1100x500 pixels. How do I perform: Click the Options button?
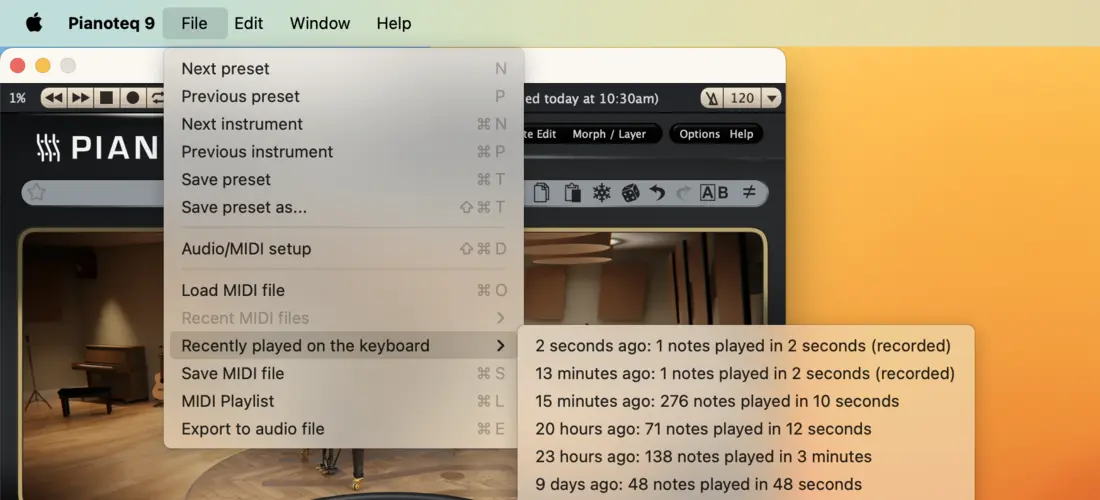(699, 134)
